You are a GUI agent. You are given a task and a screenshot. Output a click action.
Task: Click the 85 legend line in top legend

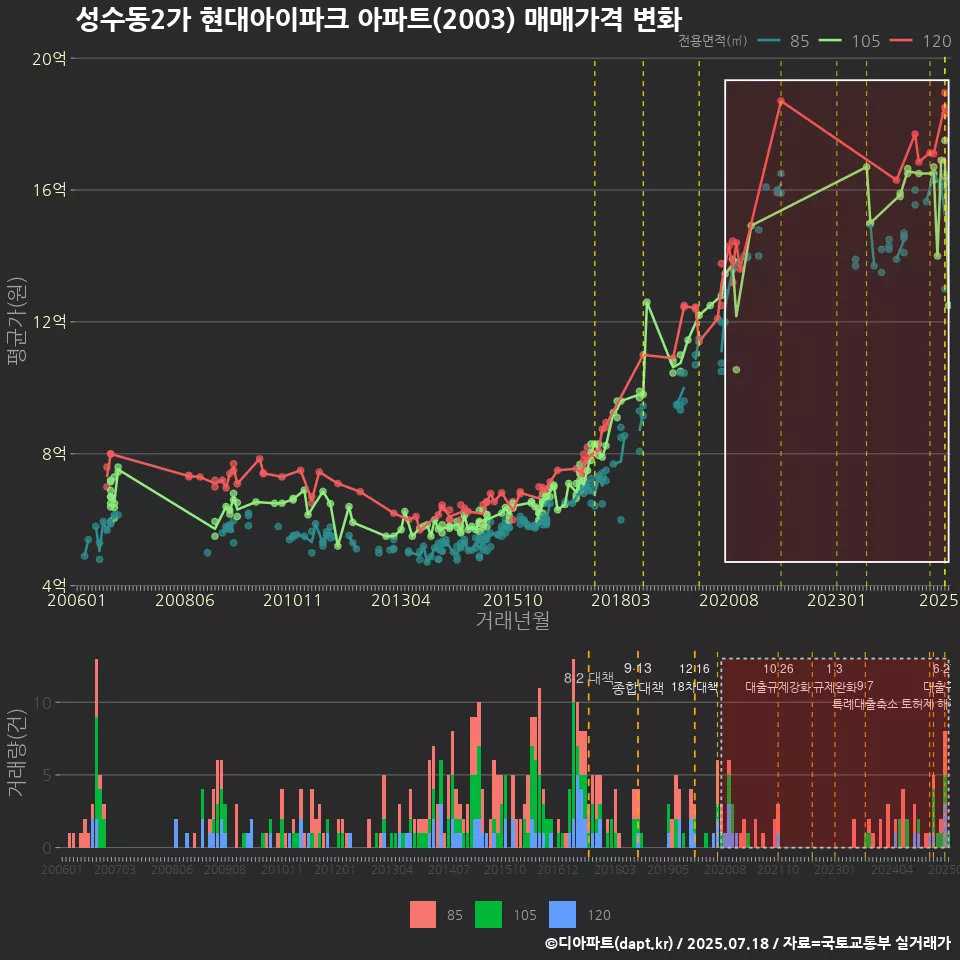click(x=769, y=41)
